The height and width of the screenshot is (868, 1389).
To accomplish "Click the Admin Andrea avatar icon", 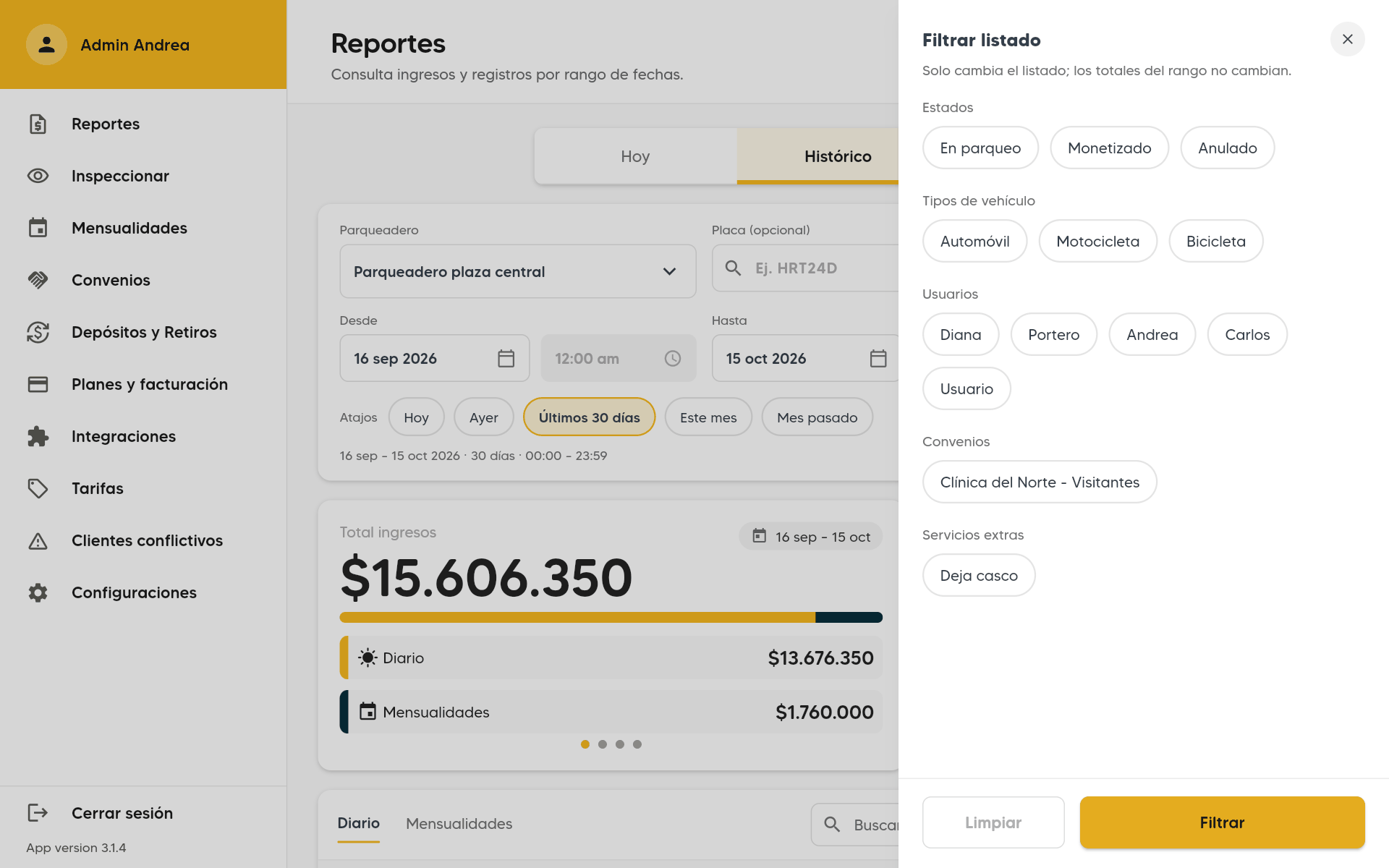I will (x=46, y=45).
